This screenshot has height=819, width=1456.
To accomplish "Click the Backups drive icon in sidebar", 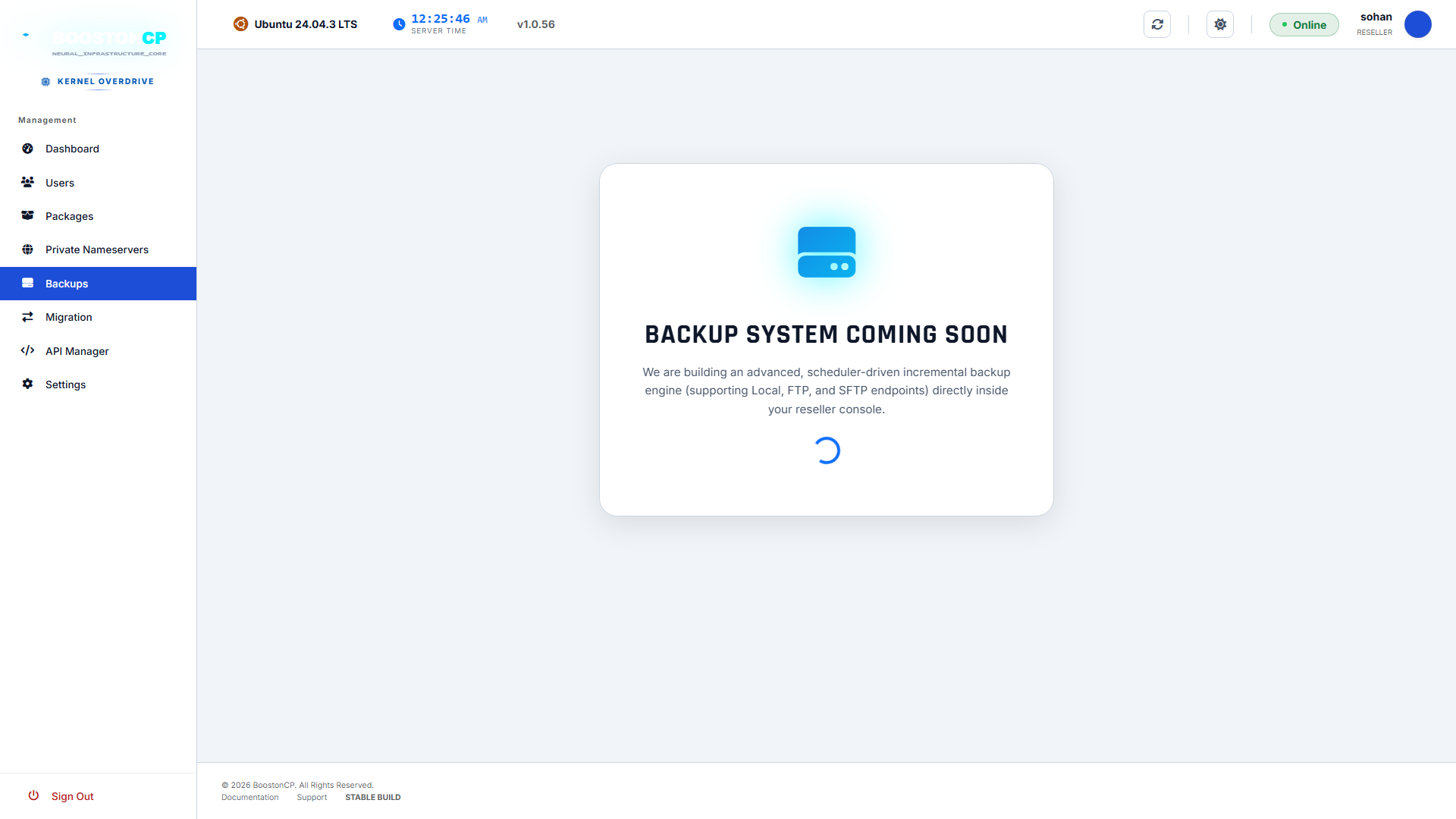I will point(27,283).
